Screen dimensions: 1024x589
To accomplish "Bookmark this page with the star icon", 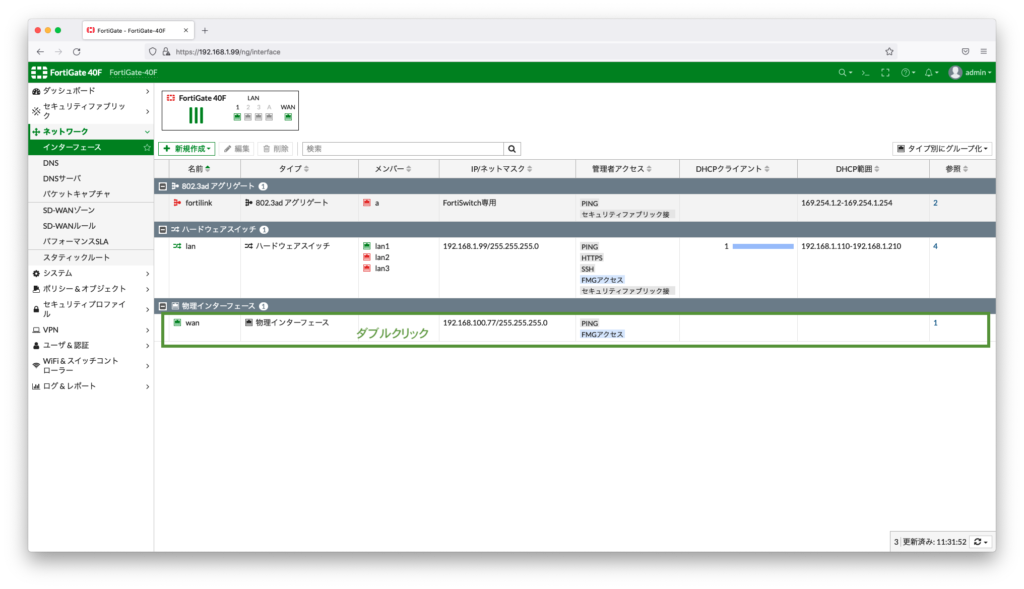I will (x=889, y=52).
